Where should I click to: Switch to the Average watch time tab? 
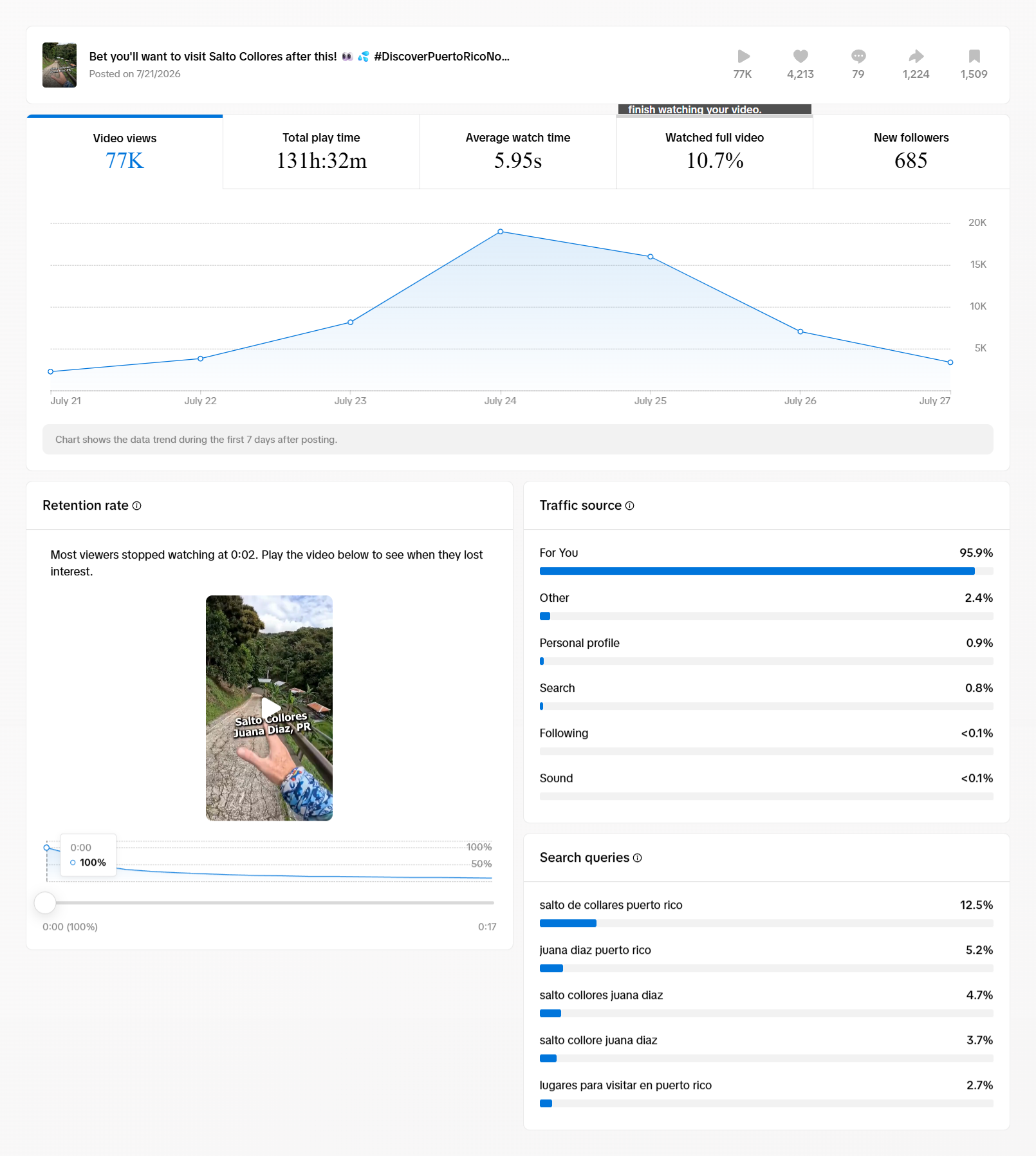coord(518,152)
